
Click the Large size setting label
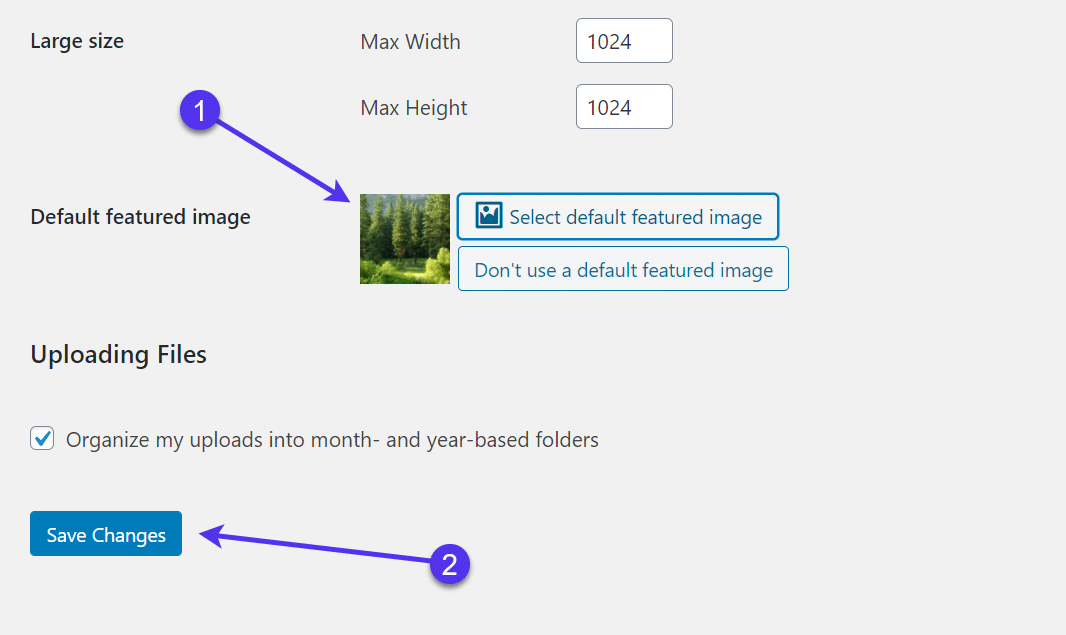[x=78, y=41]
